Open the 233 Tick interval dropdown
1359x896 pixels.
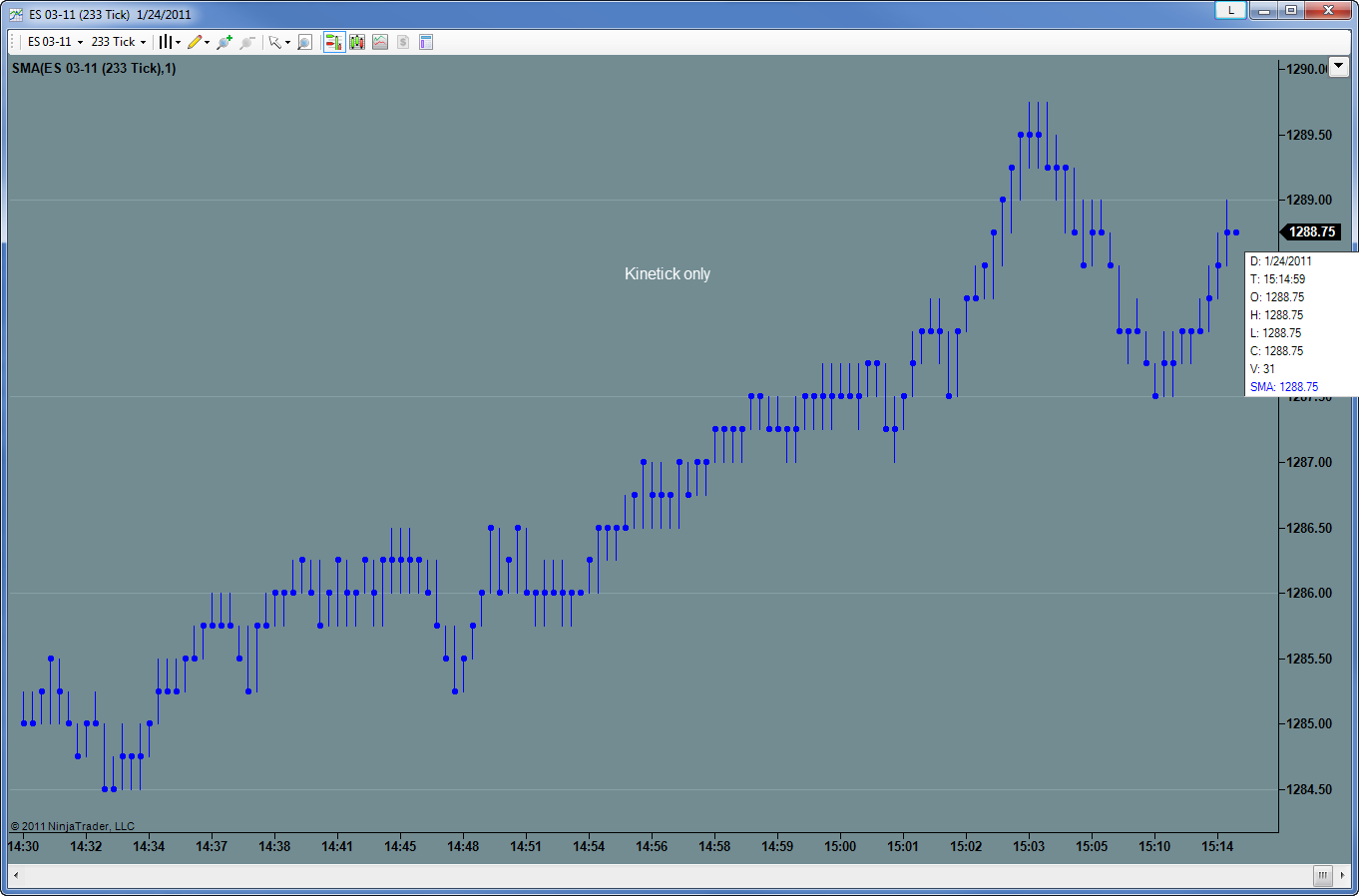click(x=118, y=42)
